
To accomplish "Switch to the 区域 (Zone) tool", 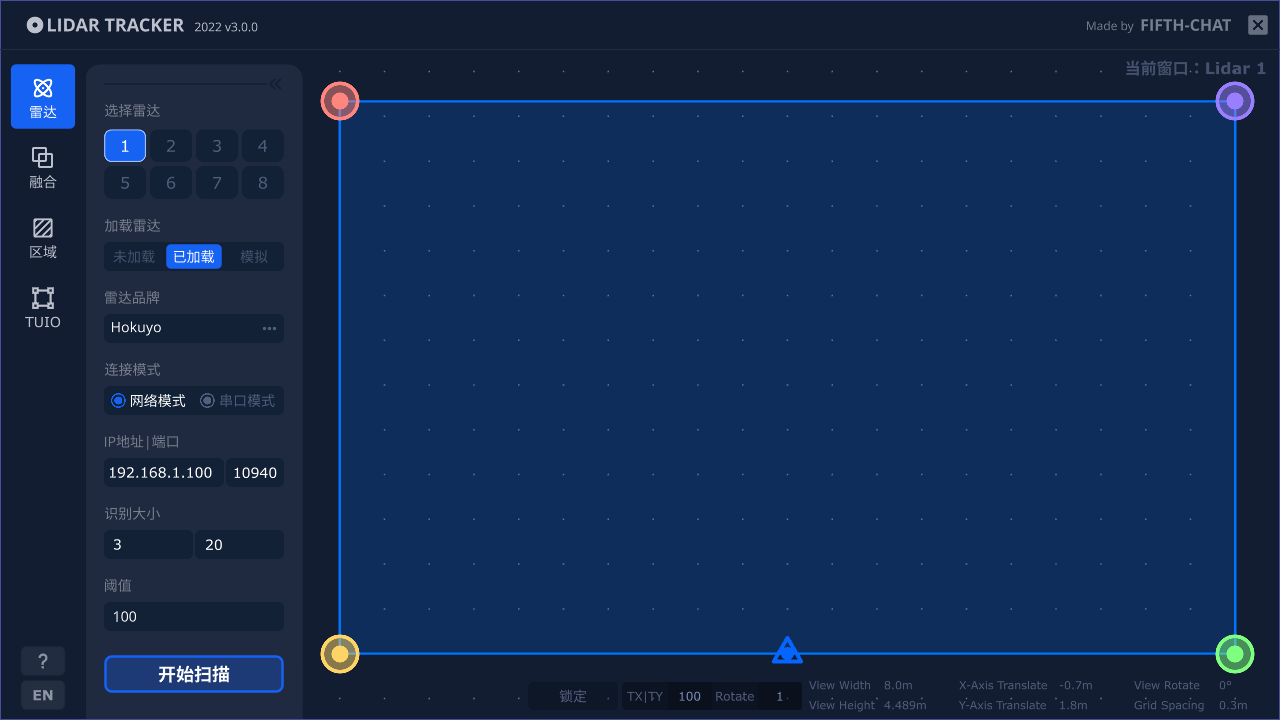I will click(42, 238).
